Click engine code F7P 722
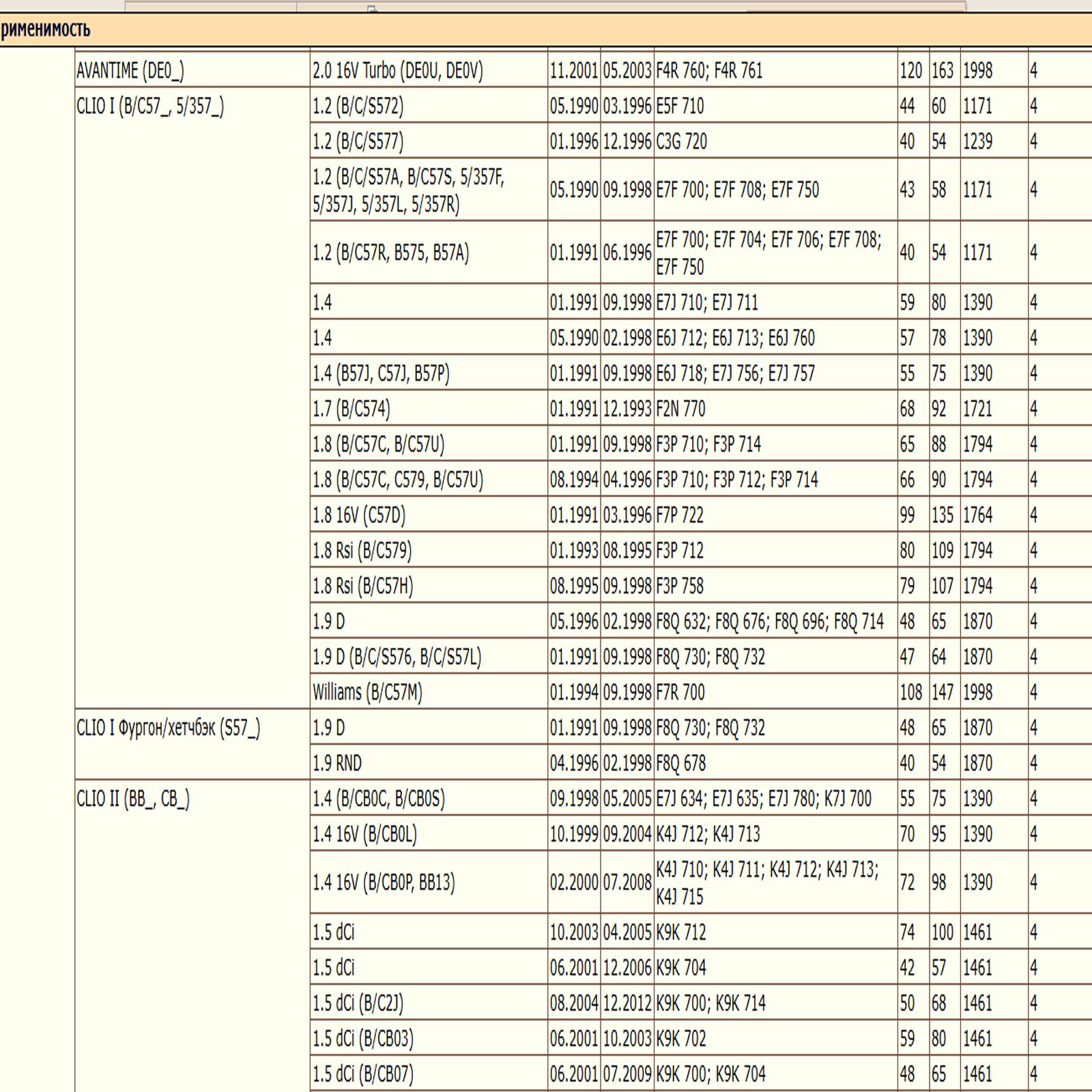Screen dimensions: 1092x1092 coord(679,515)
